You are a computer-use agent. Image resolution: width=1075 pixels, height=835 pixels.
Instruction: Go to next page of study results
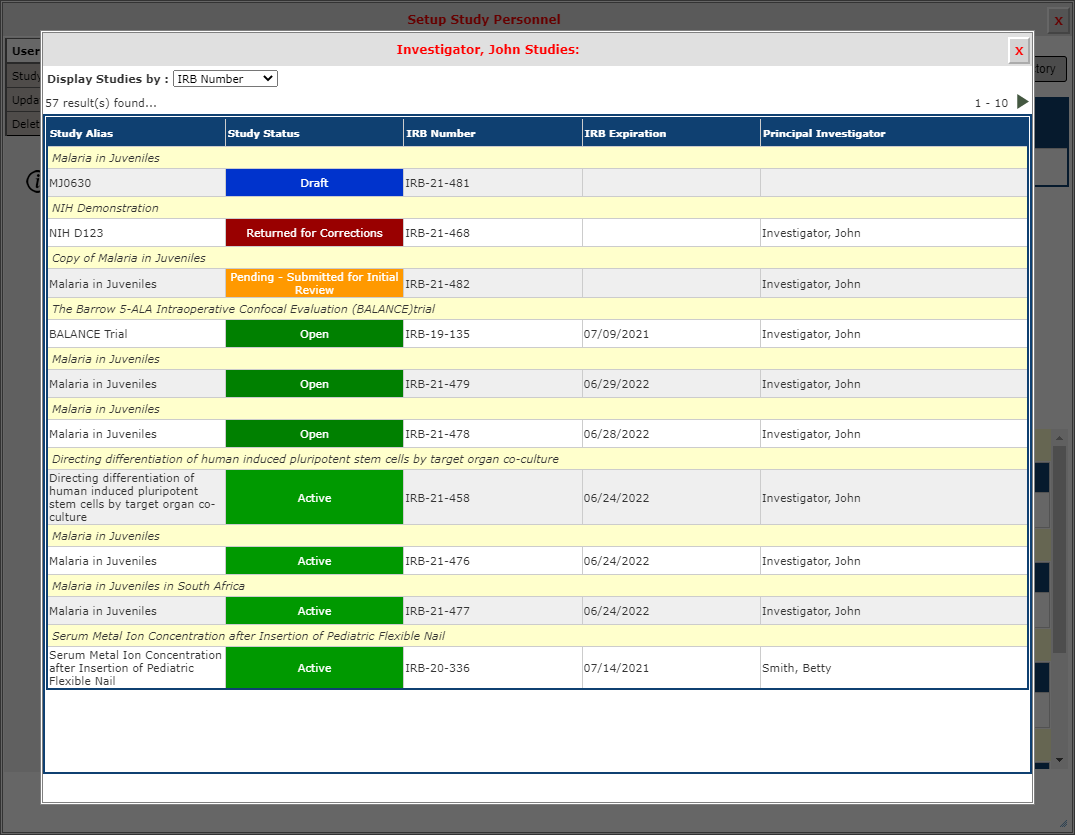pyautogui.click(x=1022, y=102)
